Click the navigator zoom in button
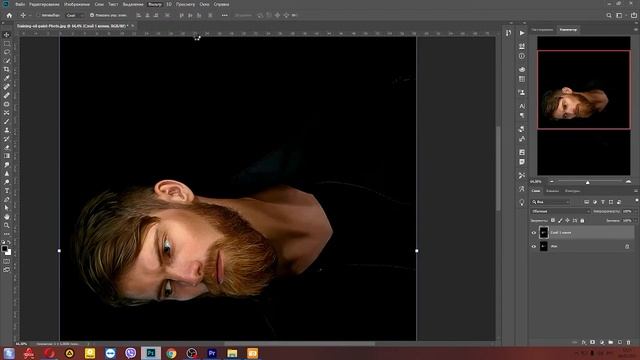 coord(628,182)
